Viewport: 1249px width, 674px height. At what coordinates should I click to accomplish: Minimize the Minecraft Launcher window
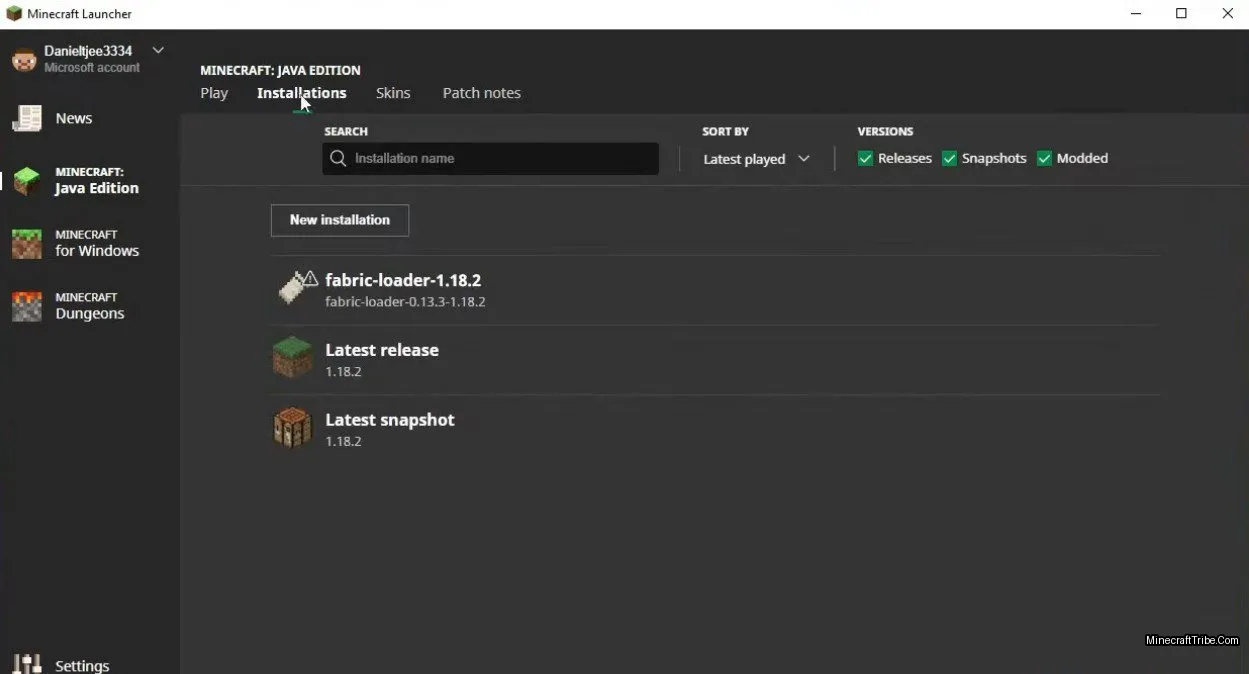click(1136, 14)
